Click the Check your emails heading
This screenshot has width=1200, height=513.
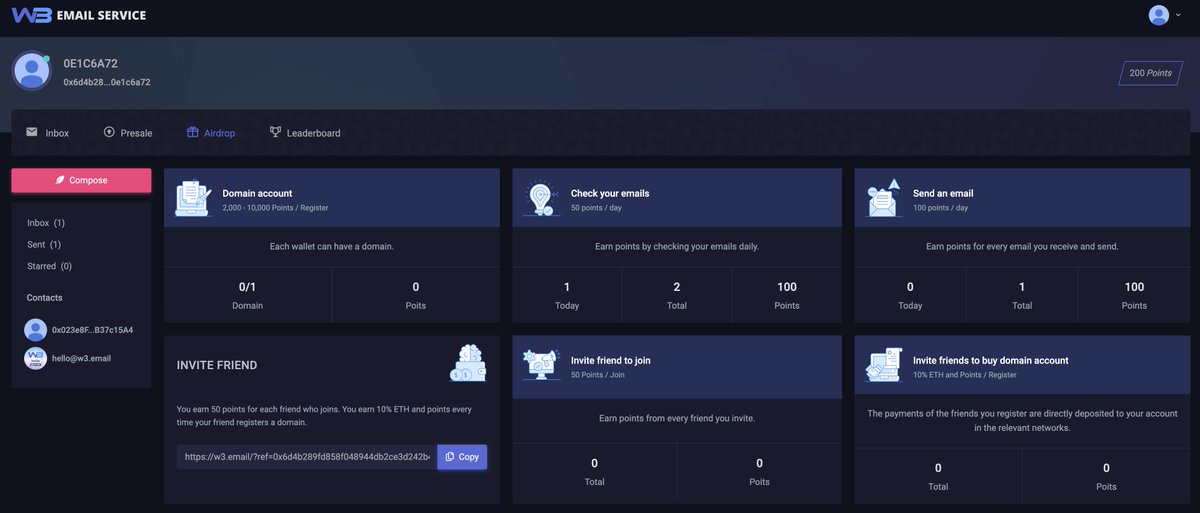point(610,193)
